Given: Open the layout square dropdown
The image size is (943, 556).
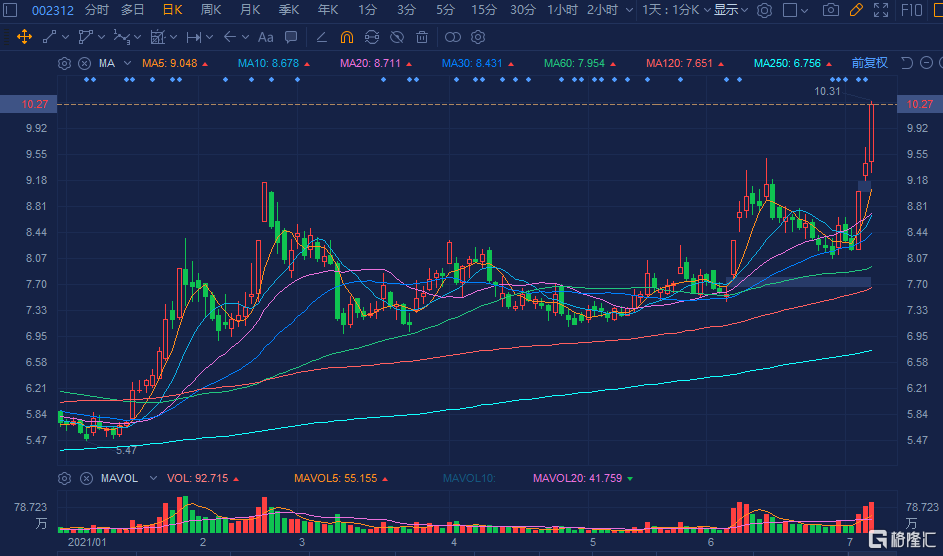Looking at the screenshot, I should tap(796, 10).
